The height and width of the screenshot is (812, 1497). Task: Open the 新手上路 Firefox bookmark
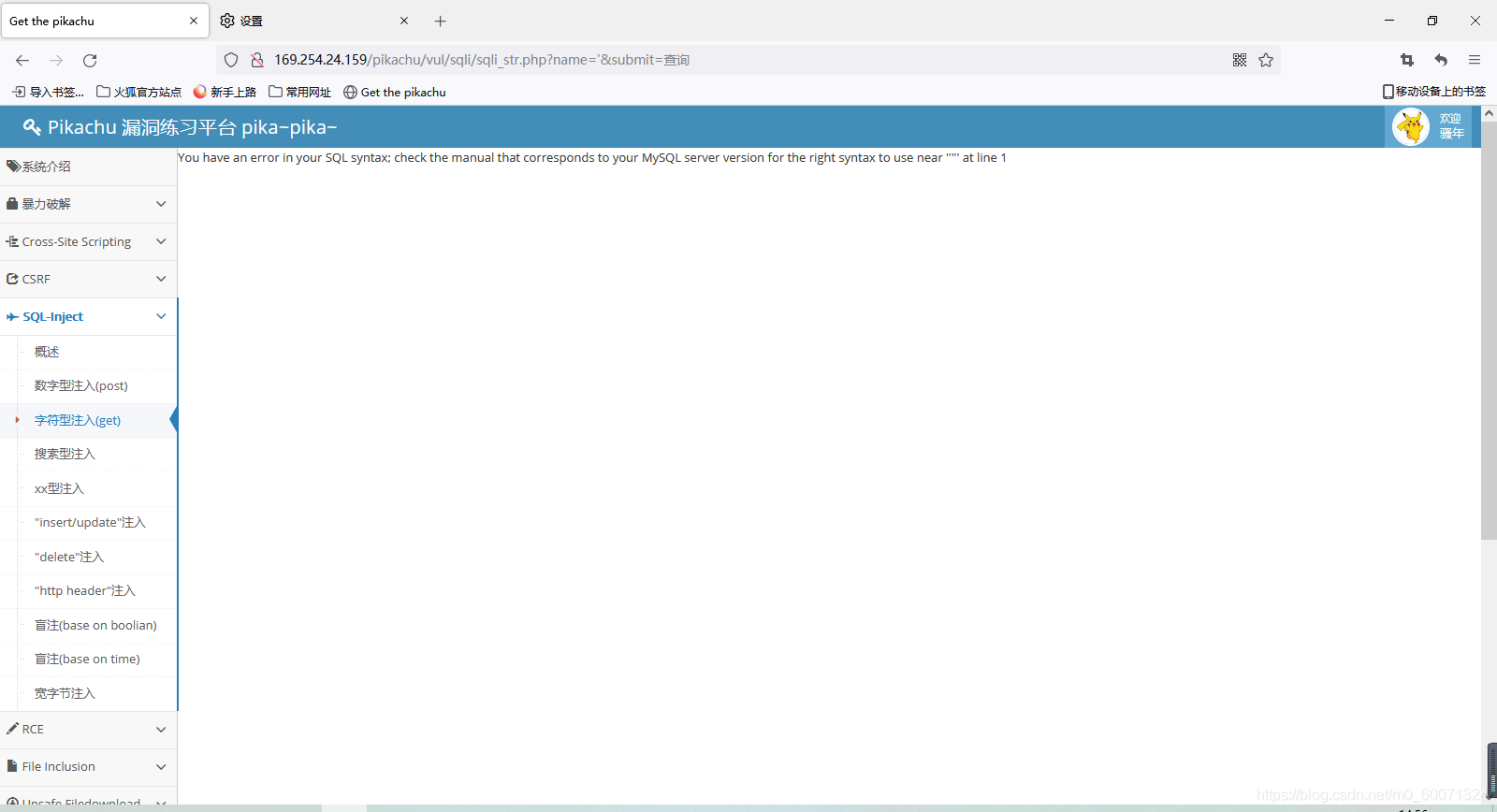click(x=225, y=92)
